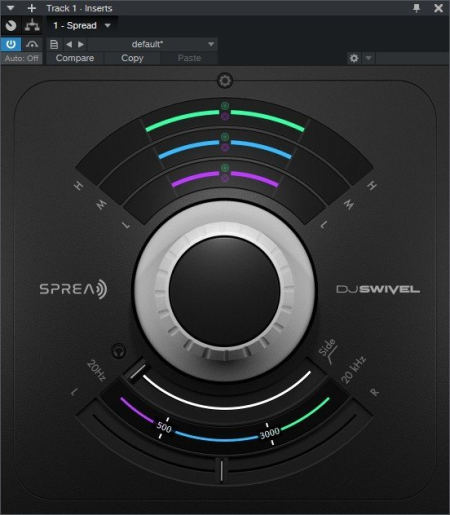Toggle Auto: Off automation mode
The width and height of the screenshot is (450, 515).
pos(21,58)
